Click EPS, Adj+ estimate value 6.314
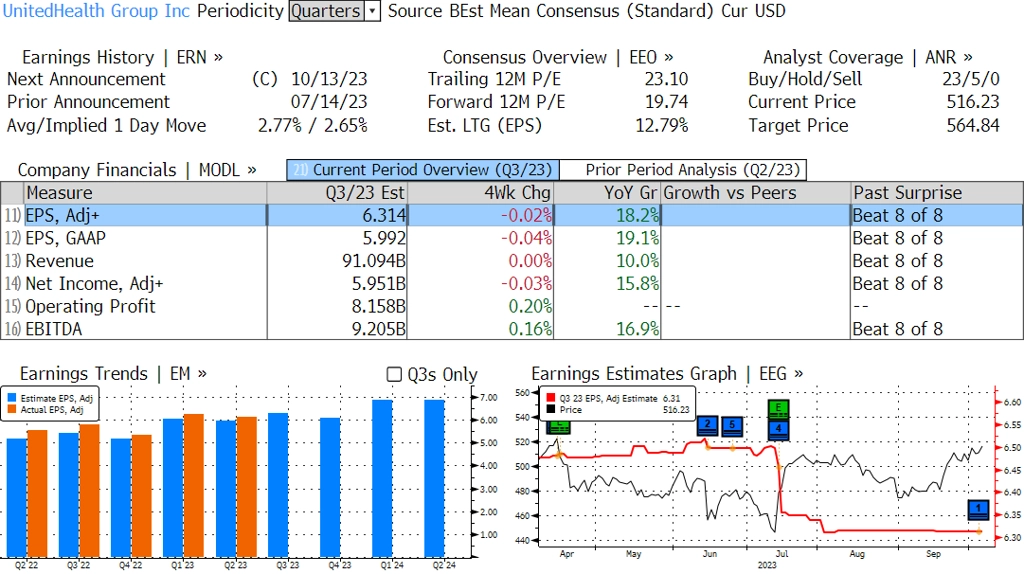1024x574 pixels. pos(384,215)
